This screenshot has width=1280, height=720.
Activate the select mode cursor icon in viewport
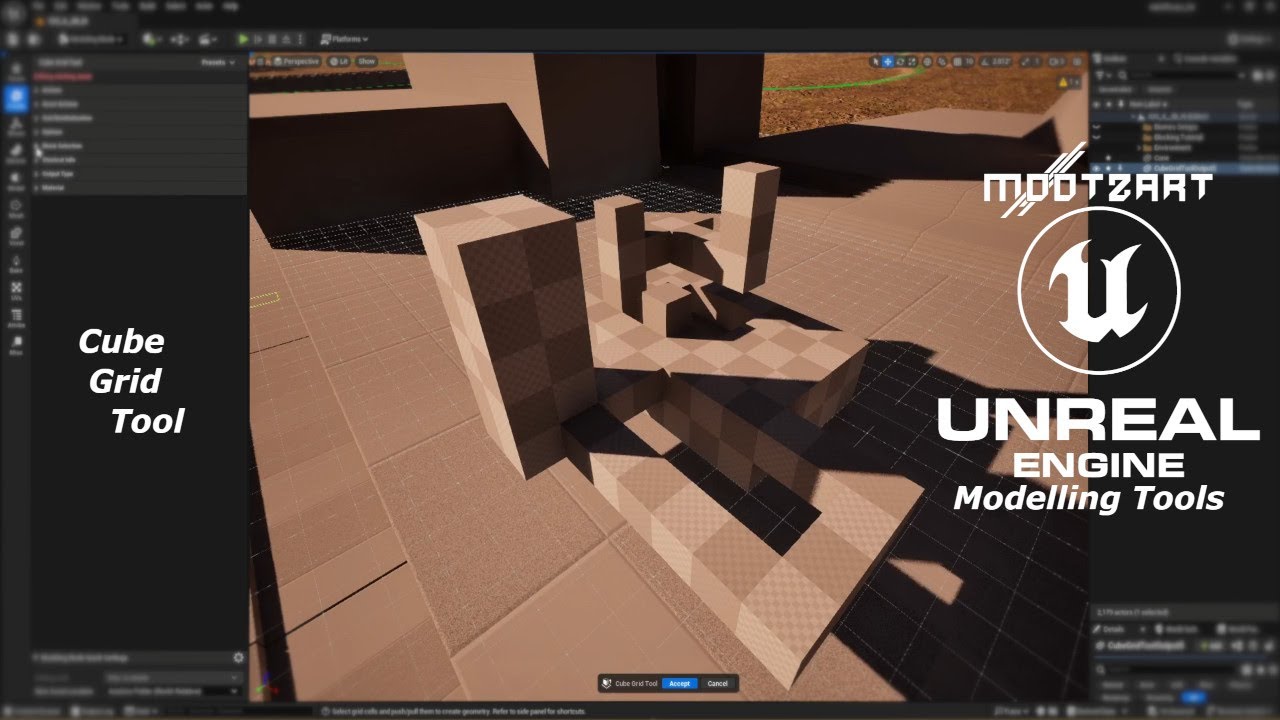pos(875,62)
